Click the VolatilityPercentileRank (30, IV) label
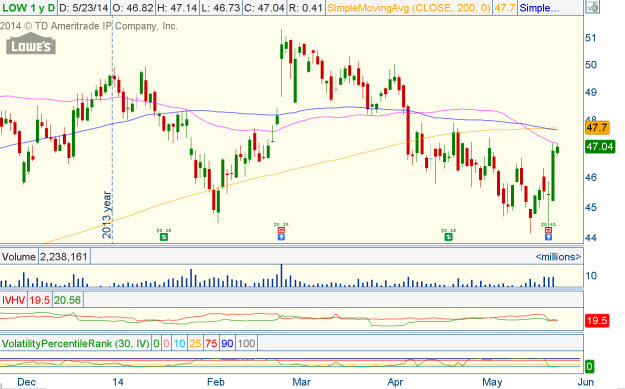The image size is (625, 389). tap(76, 343)
